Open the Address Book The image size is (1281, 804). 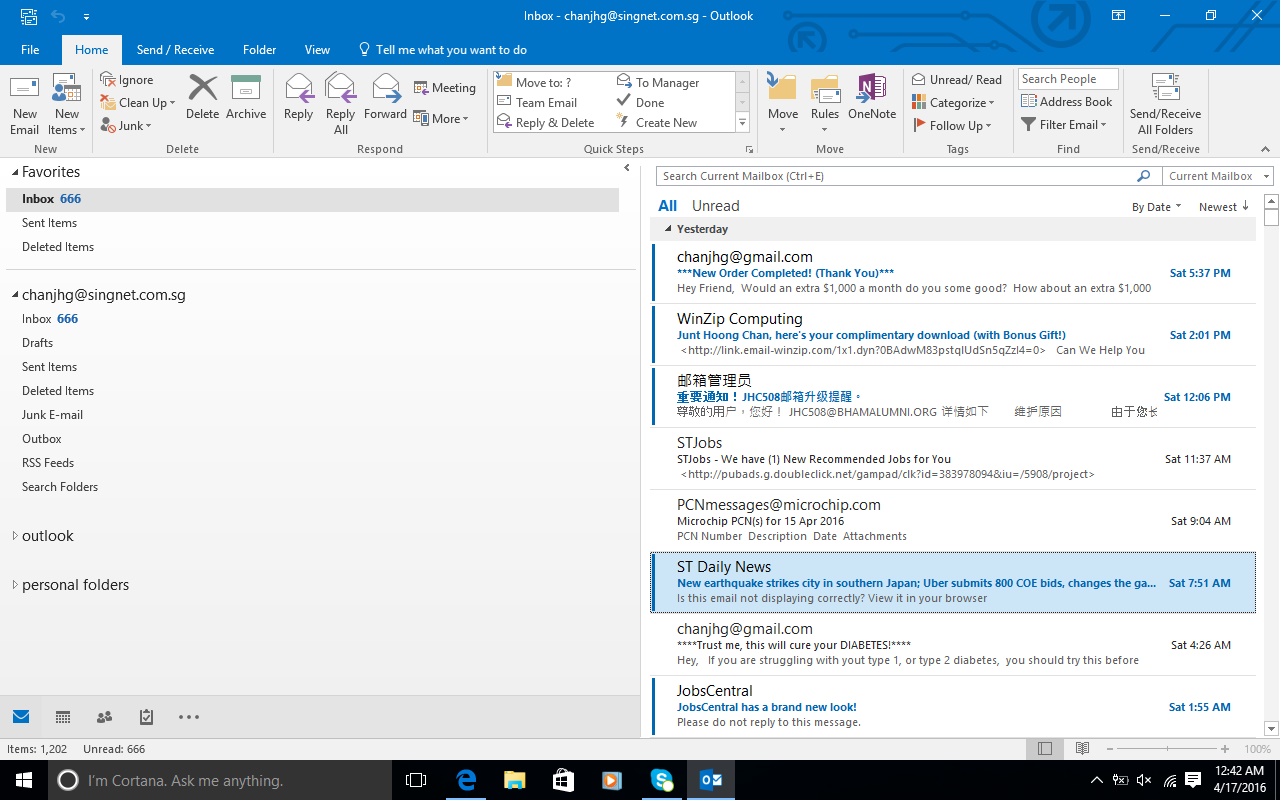[x=1066, y=101]
